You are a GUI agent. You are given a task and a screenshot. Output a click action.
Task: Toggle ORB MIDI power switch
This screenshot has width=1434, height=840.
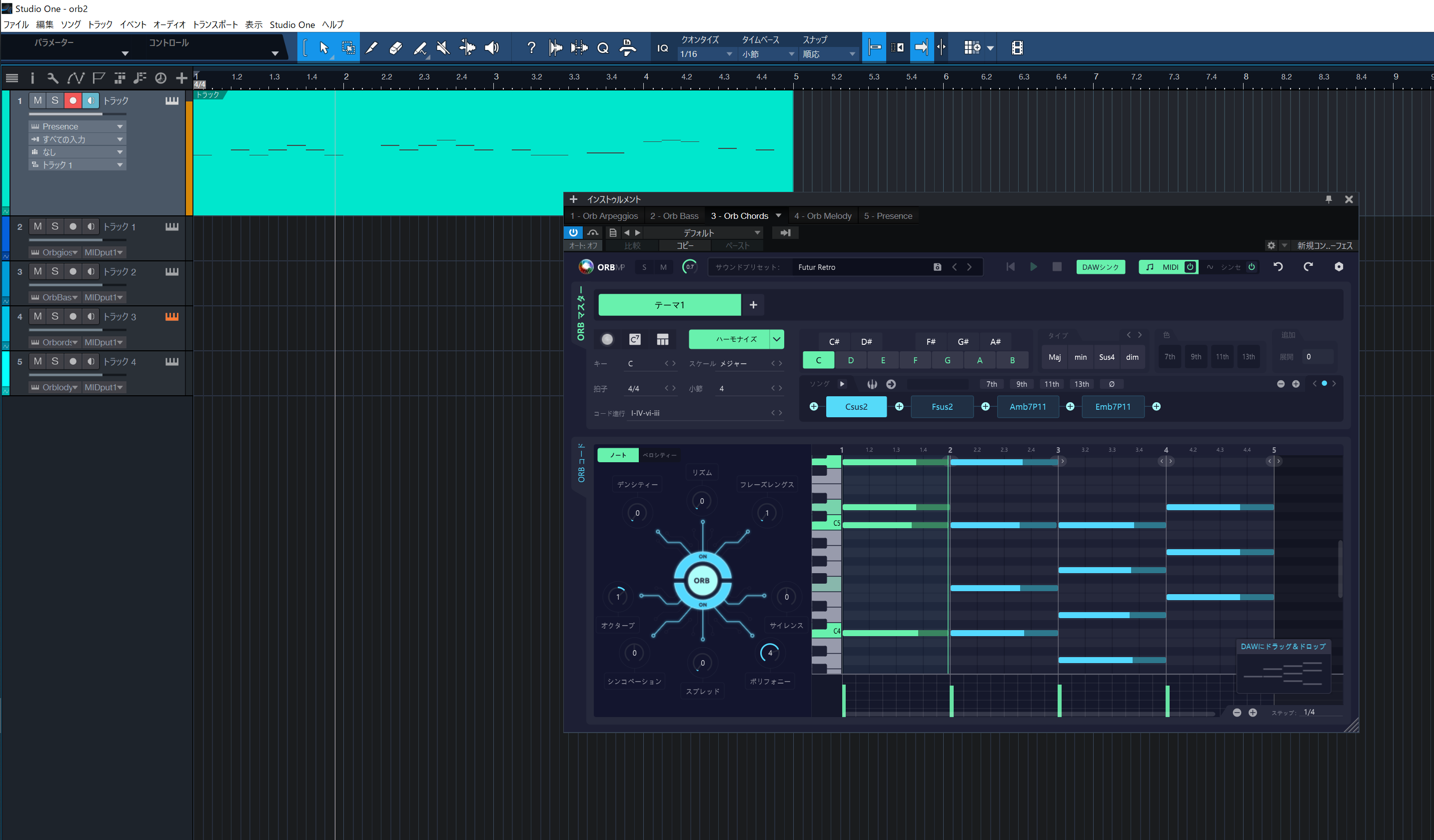(x=1190, y=267)
